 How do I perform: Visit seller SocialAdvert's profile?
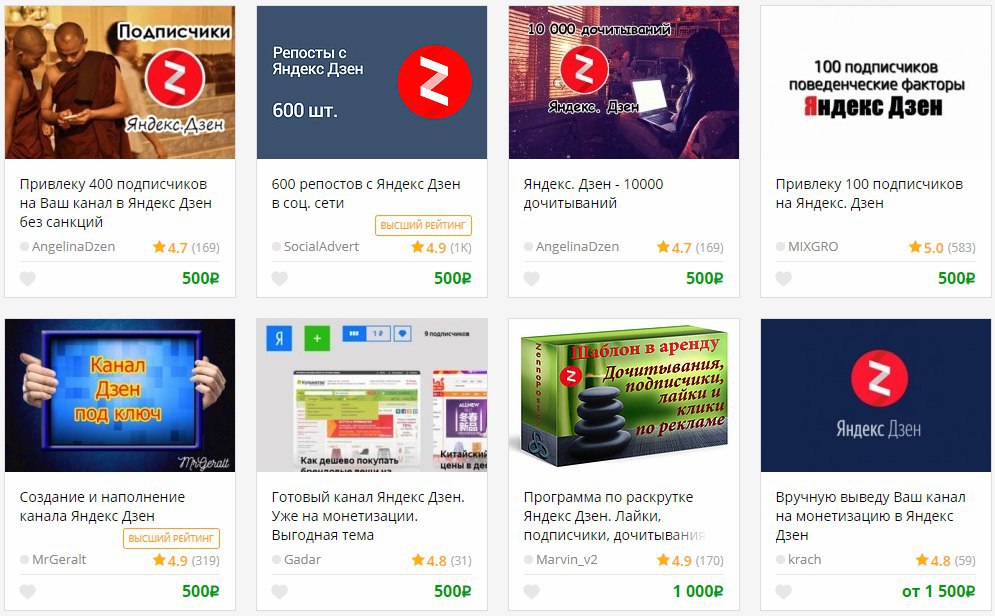[x=321, y=247]
